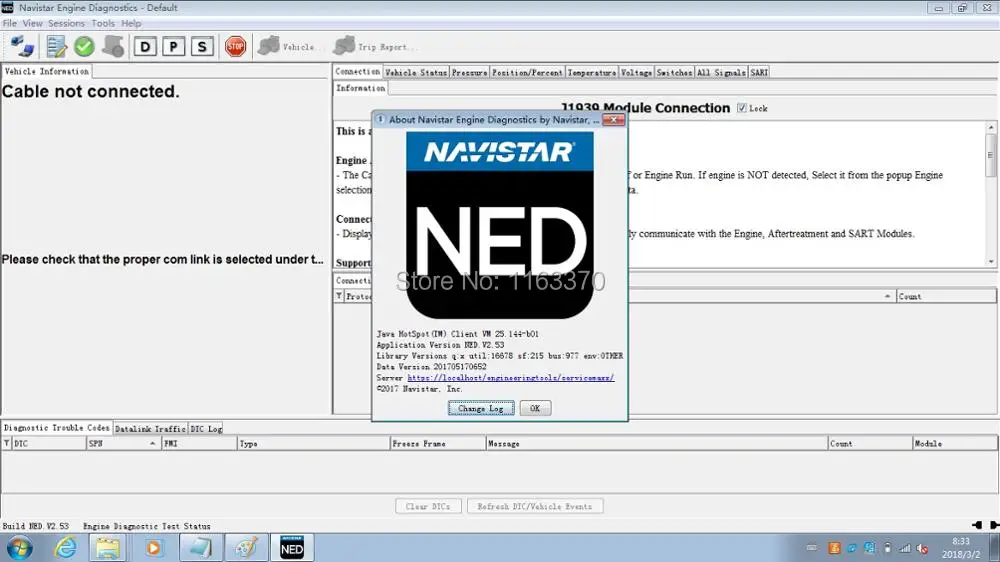
Task: Select the Vehicle Information tab
Action: point(47,71)
